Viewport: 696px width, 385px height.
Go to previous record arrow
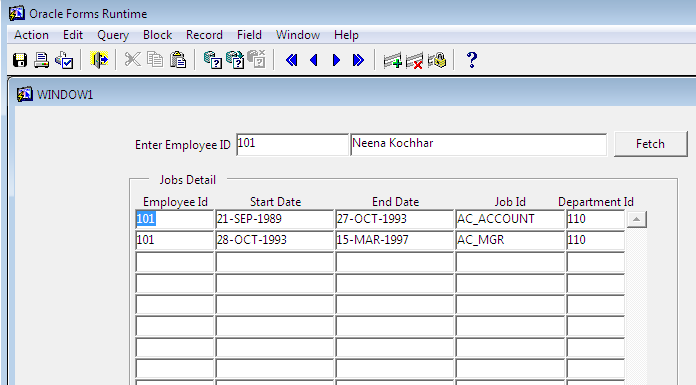(314, 60)
